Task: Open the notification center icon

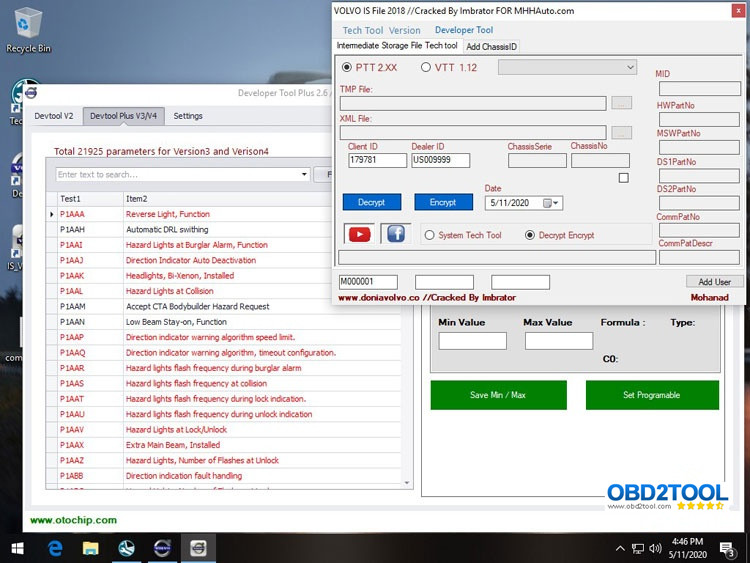Action: coord(728,549)
